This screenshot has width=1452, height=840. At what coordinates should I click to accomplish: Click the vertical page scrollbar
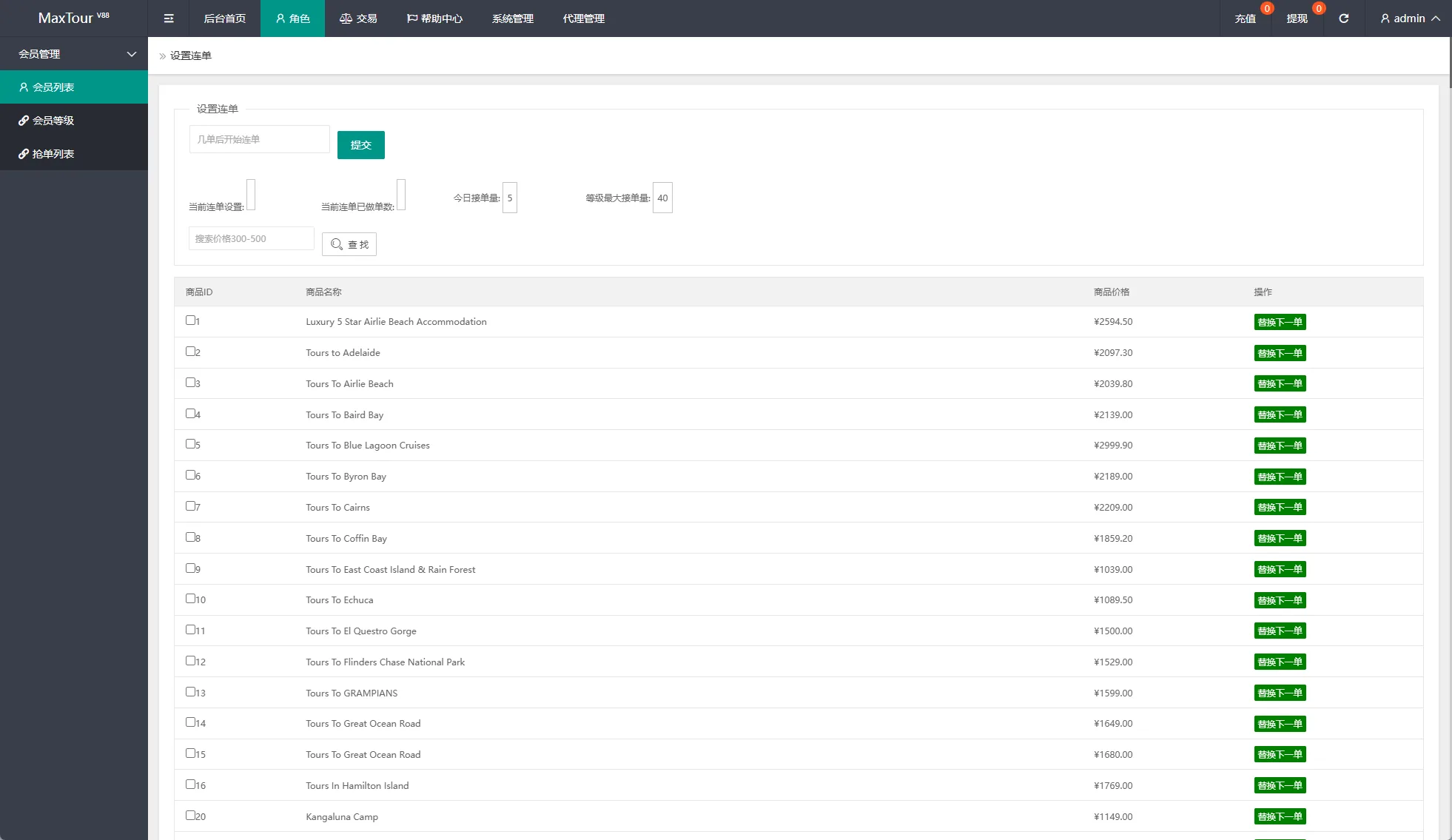click(x=1450, y=62)
